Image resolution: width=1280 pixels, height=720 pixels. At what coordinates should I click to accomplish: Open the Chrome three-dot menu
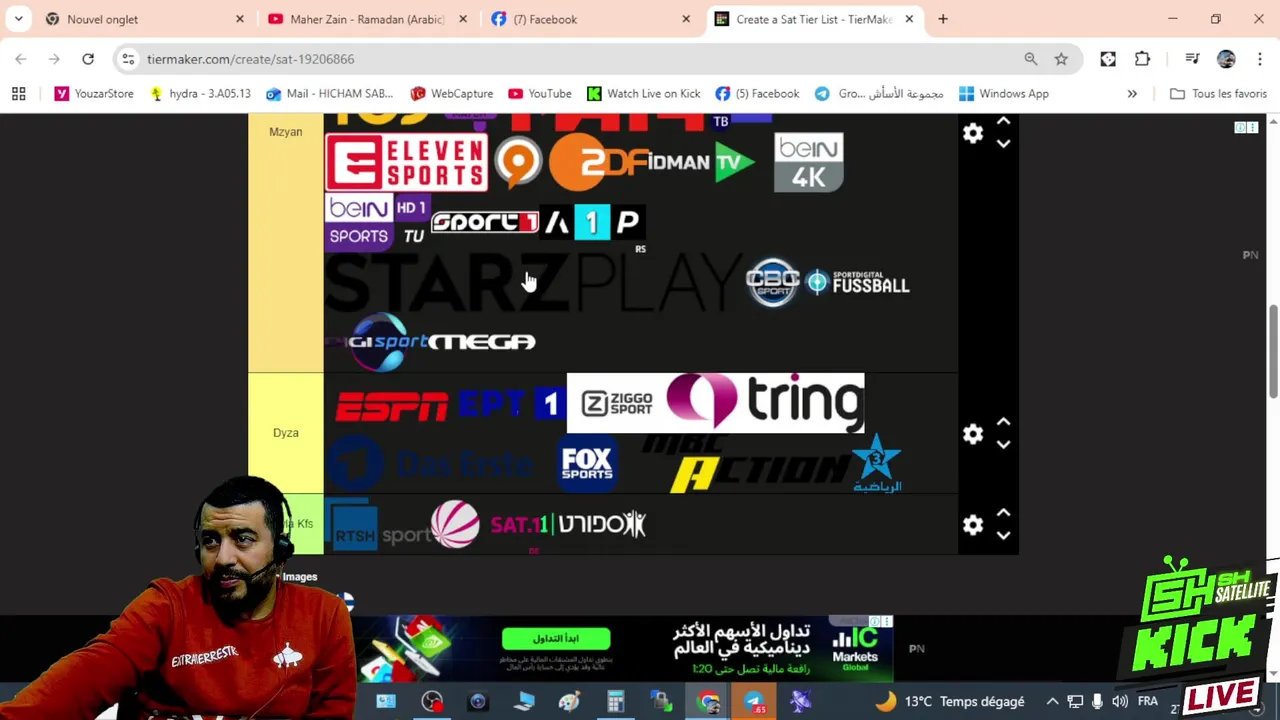pos(1258,59)
